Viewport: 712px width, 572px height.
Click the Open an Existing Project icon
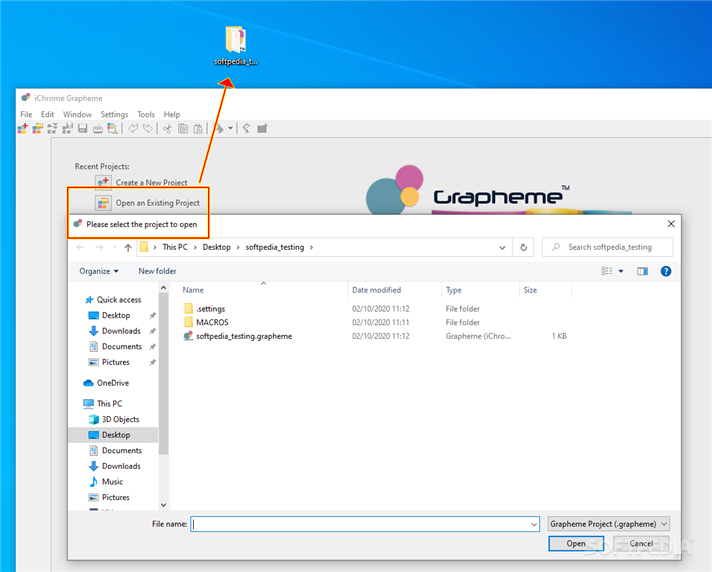pyautogui.click(x=103, y=202)
